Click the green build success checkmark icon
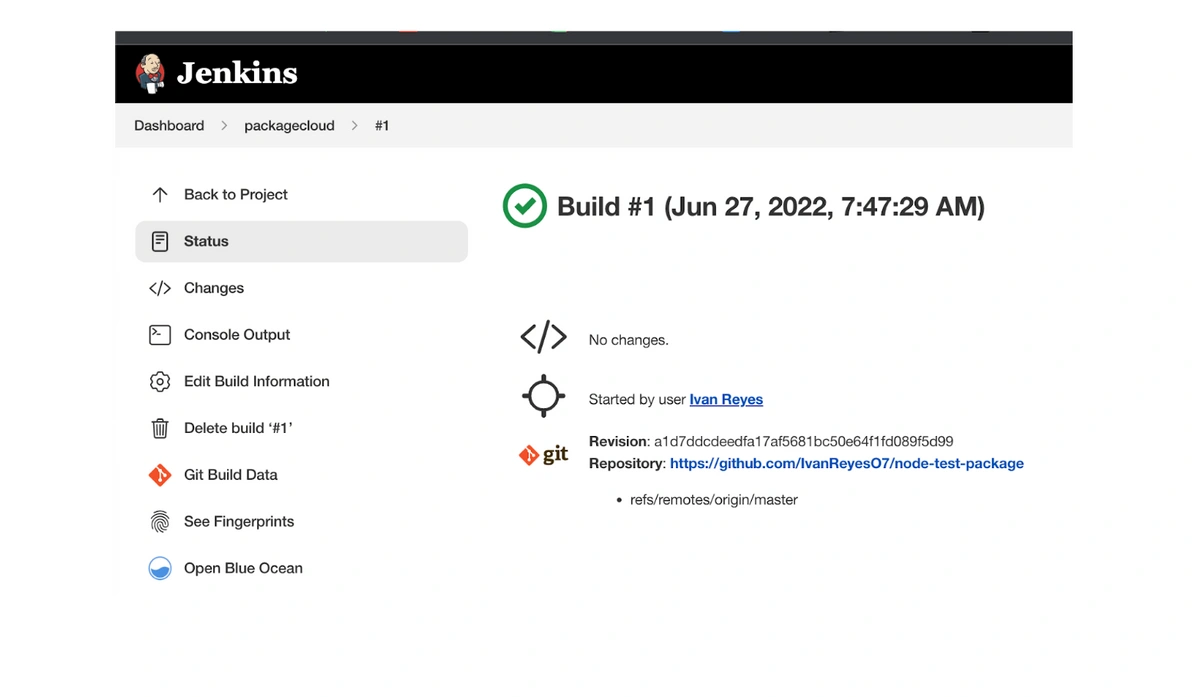Image resolution: width=1200 pixels, height=697 pixels. pyautogui.click(x=524, y=206)
